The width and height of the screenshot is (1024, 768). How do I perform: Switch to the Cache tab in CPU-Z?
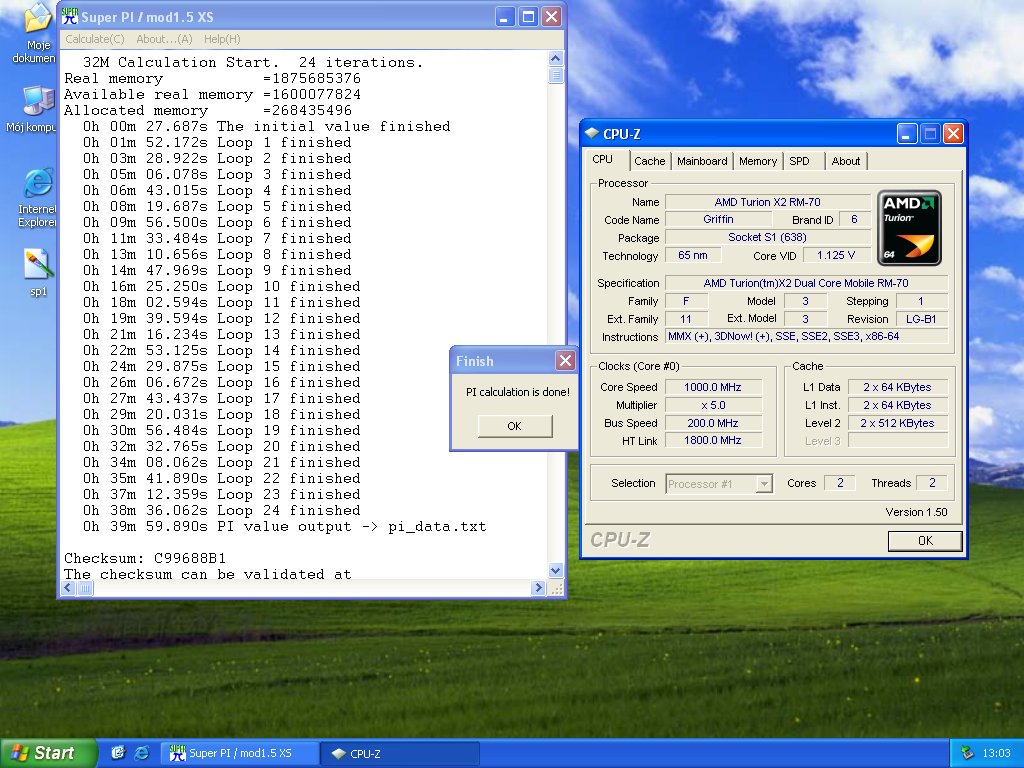pyautogui.click(x=649, y=161)
